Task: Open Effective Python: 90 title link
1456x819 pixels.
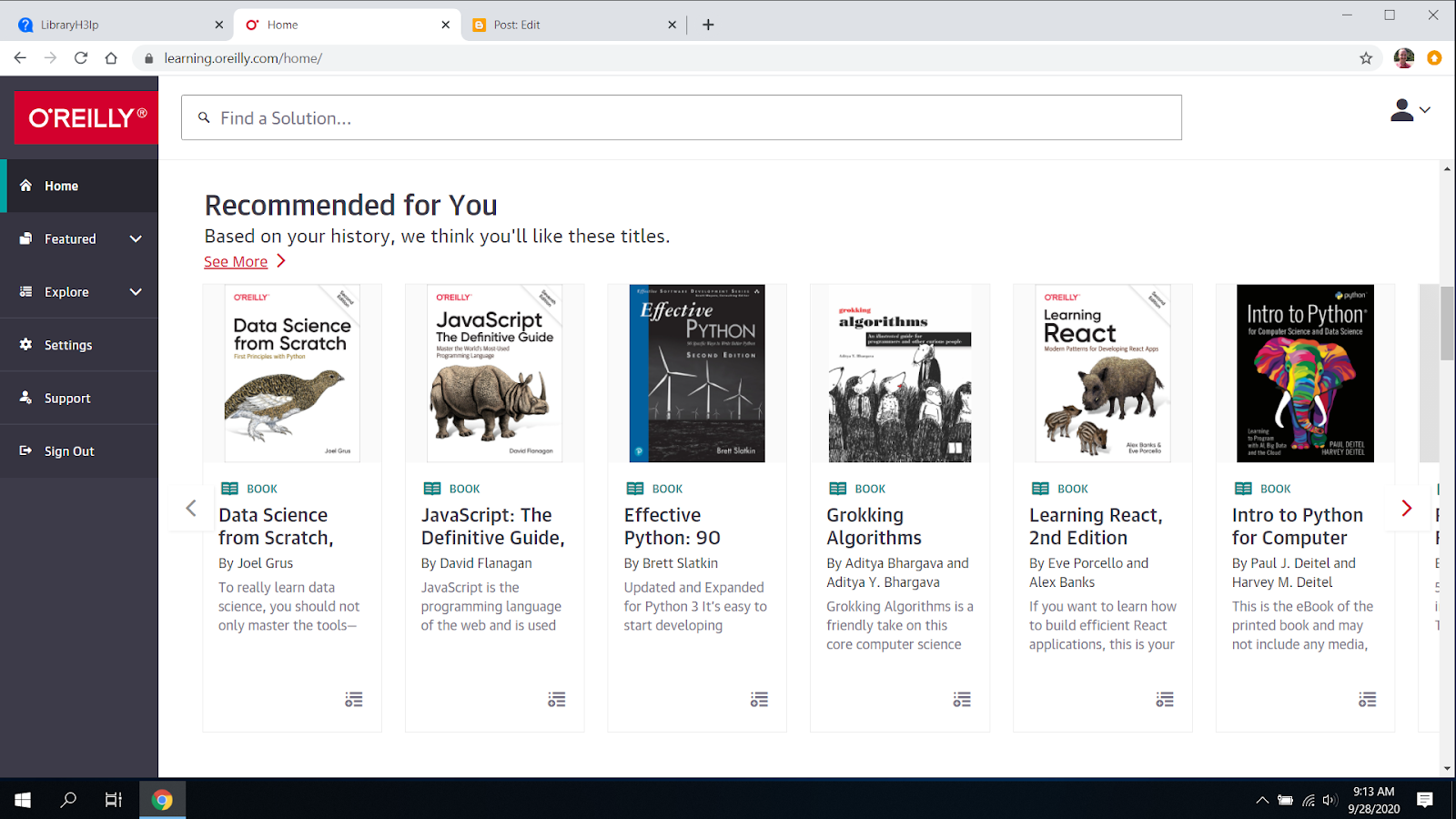Action: [x=672, y=526]
